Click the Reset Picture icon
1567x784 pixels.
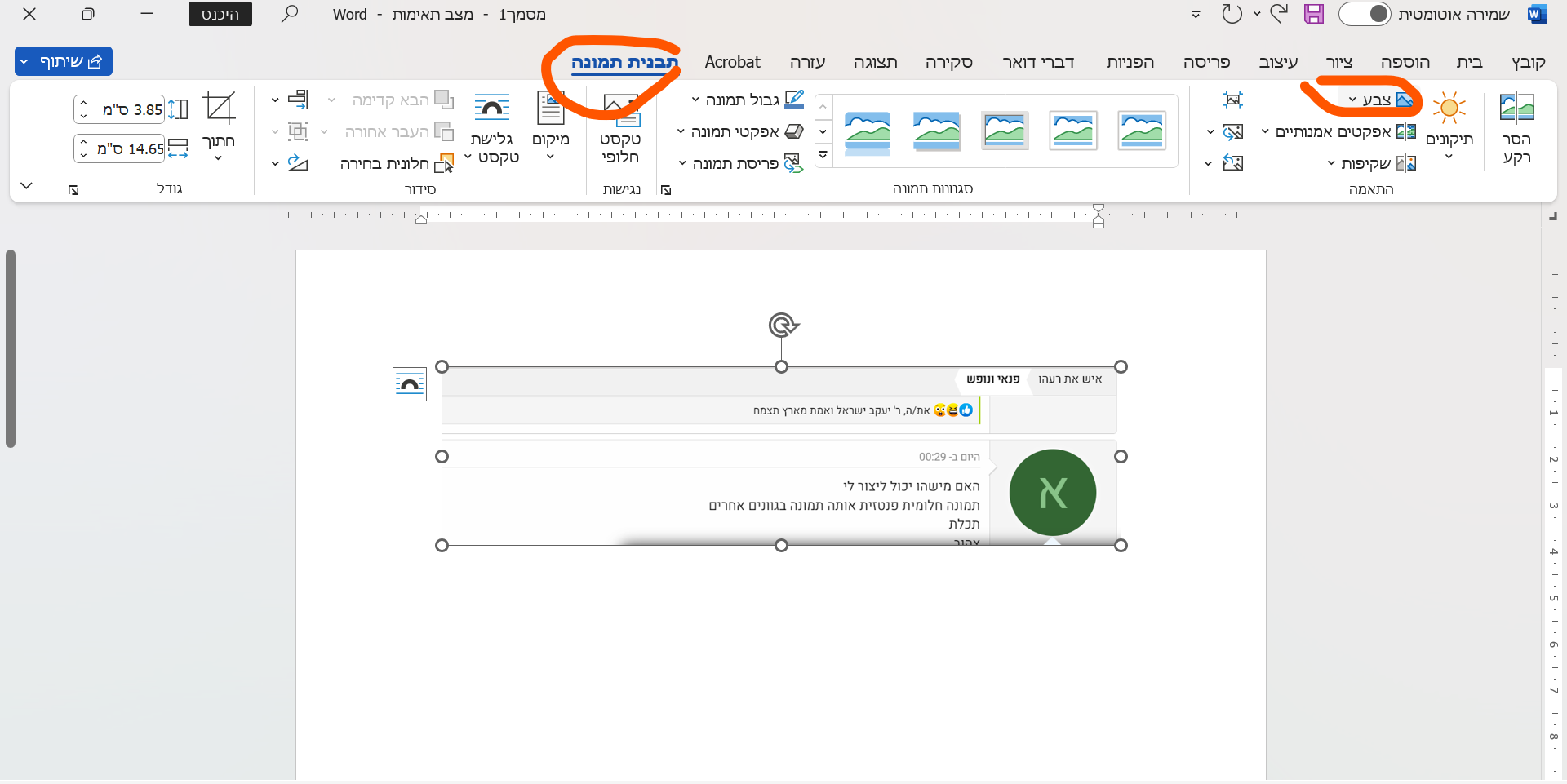pos(1232,163)
